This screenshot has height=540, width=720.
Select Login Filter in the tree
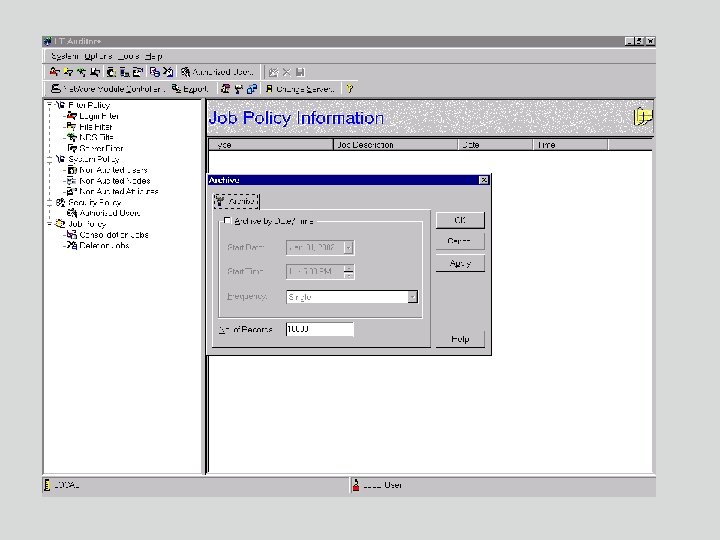(99, 116)
